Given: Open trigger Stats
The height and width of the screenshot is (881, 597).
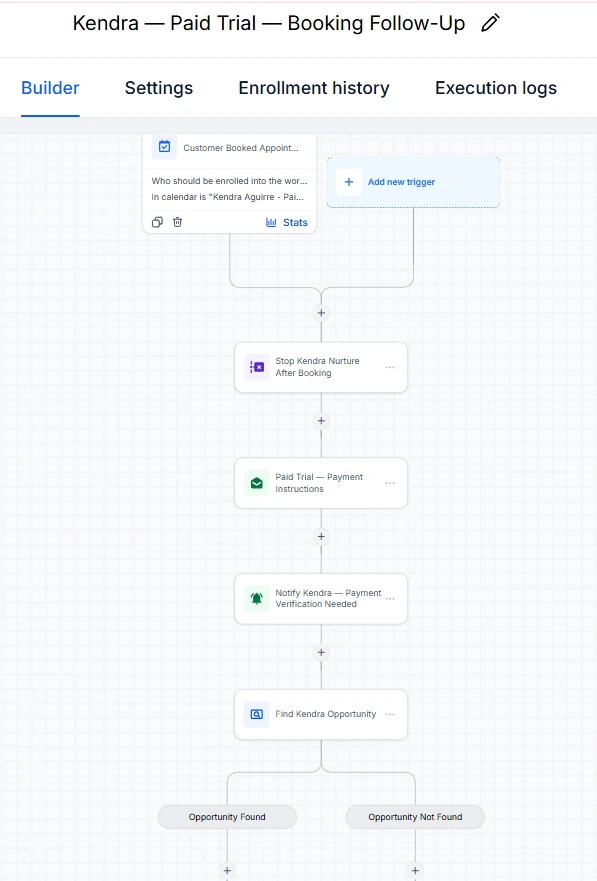Looking at the screenshot, I should (287, 222).
